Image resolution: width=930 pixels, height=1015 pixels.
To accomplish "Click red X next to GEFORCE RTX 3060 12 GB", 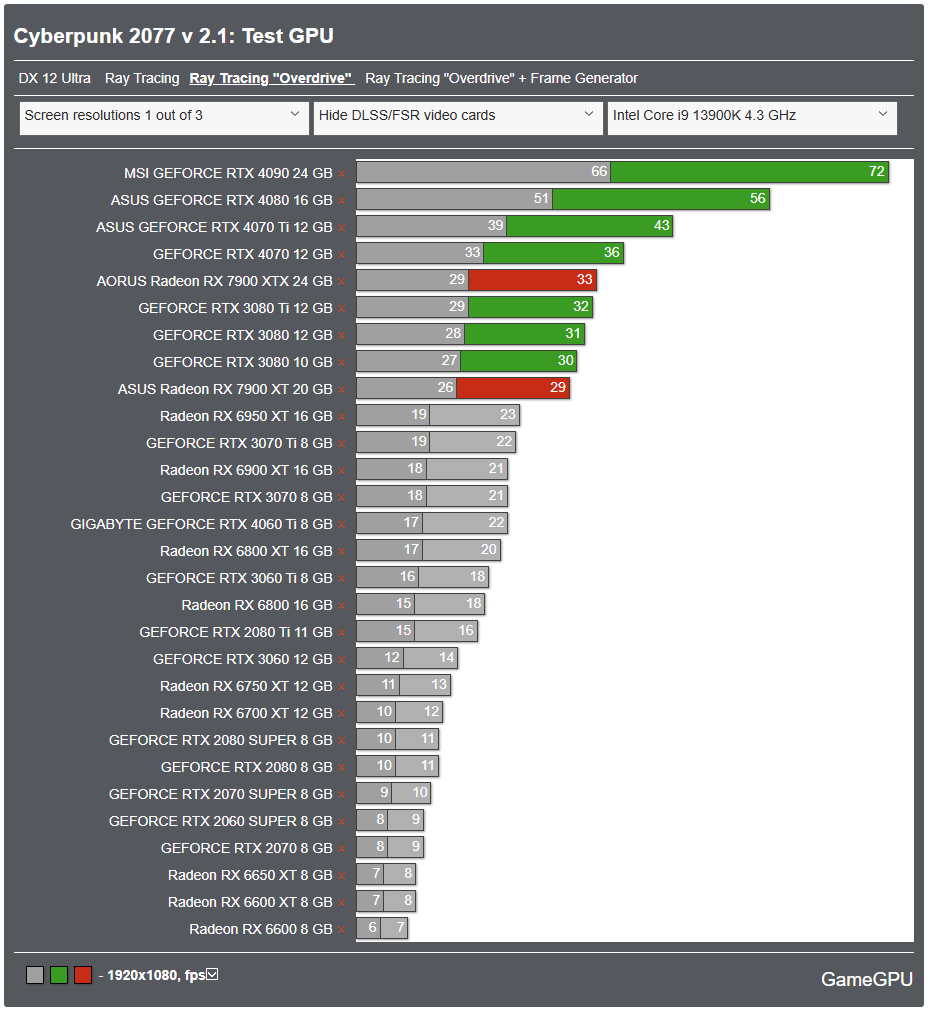I will click(x=342, y=660).
